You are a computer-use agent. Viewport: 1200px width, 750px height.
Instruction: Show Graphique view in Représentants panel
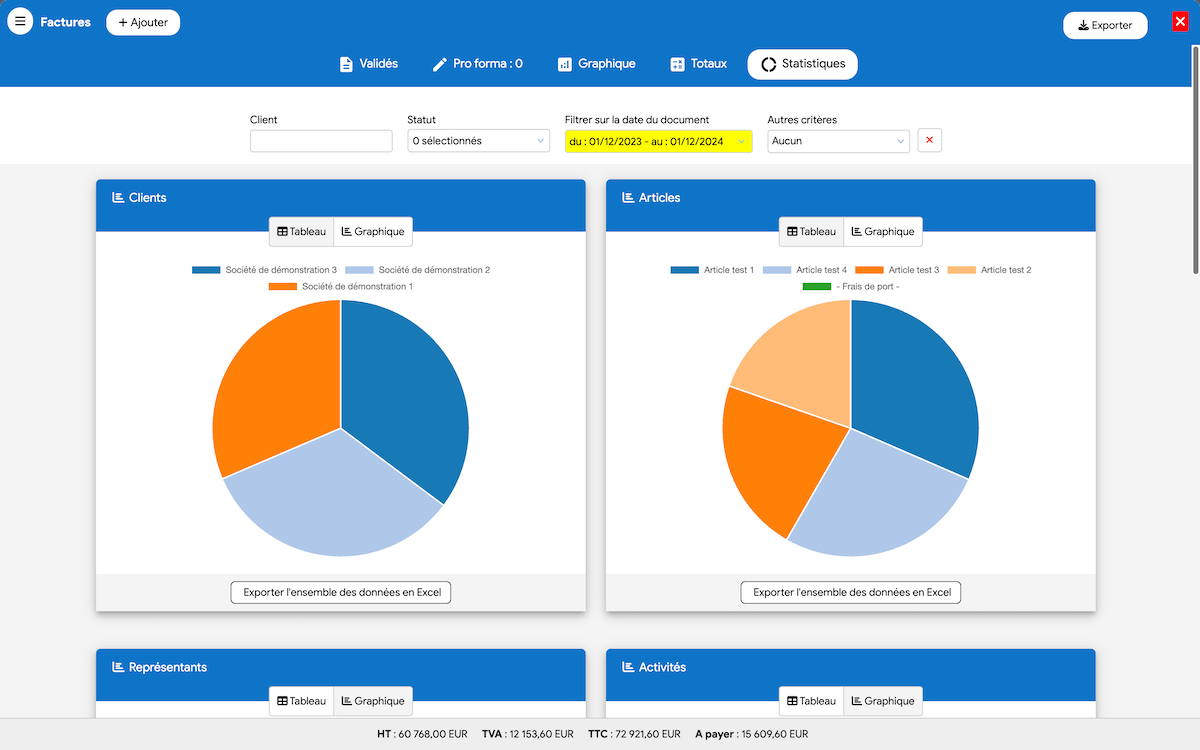(373, 701)
